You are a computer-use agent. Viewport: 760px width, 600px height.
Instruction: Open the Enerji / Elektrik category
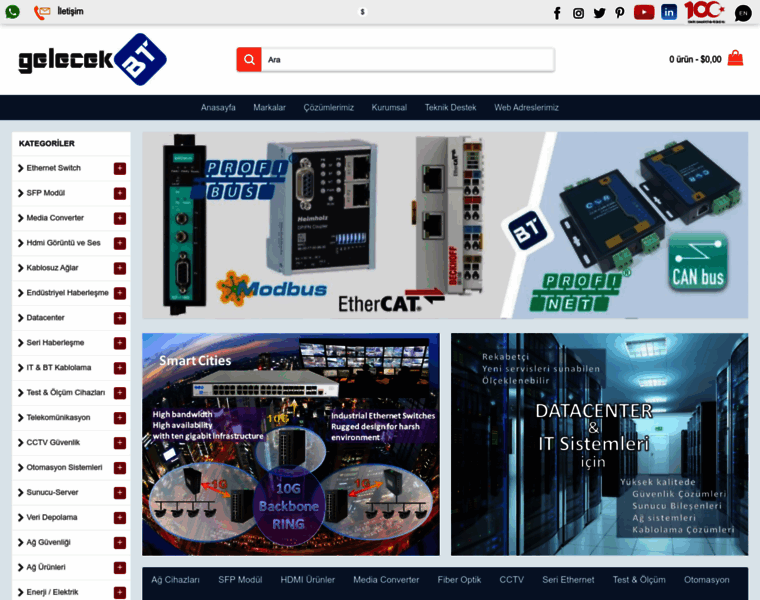coord(52,592)
